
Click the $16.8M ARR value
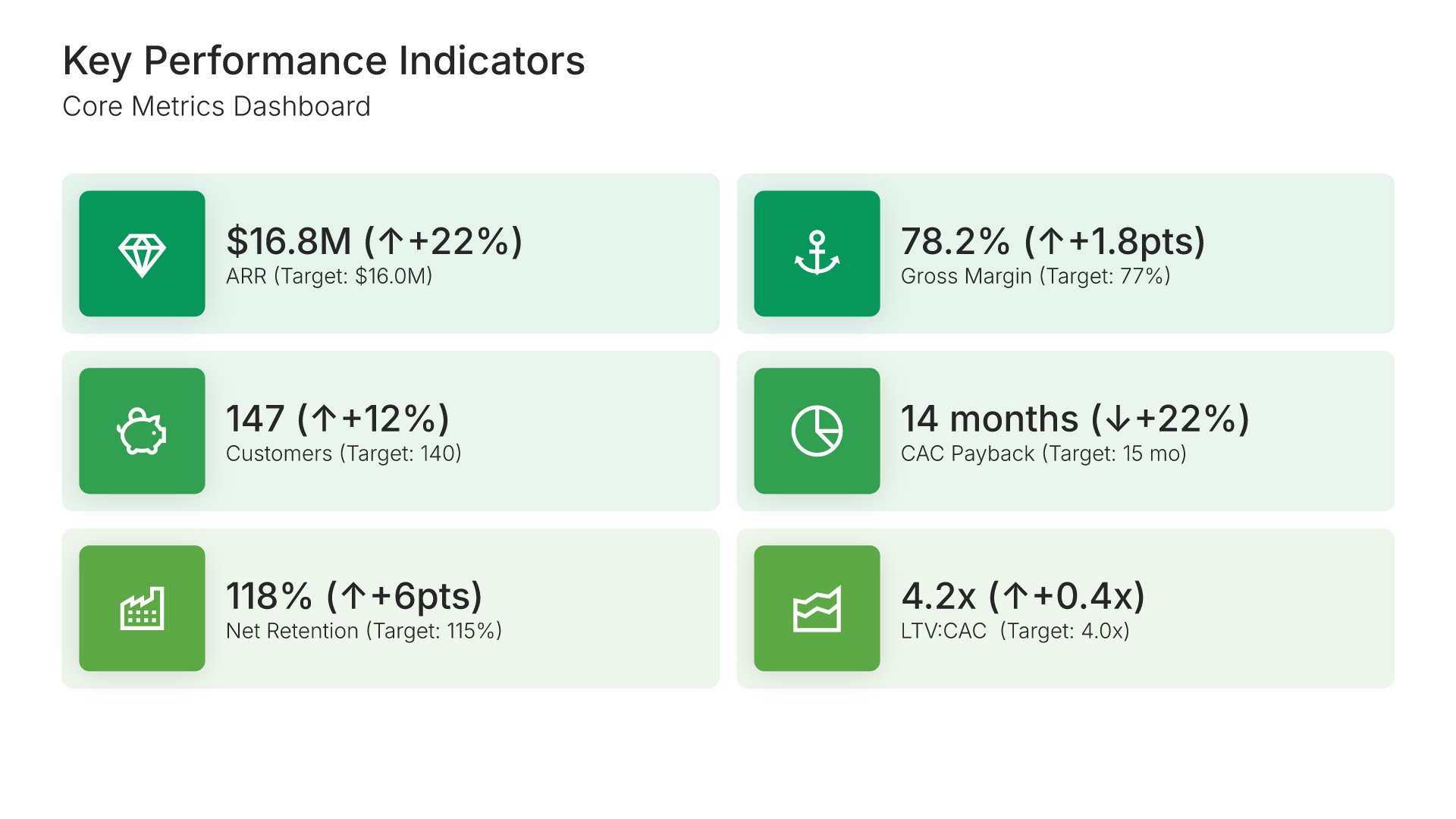point(374,241)
